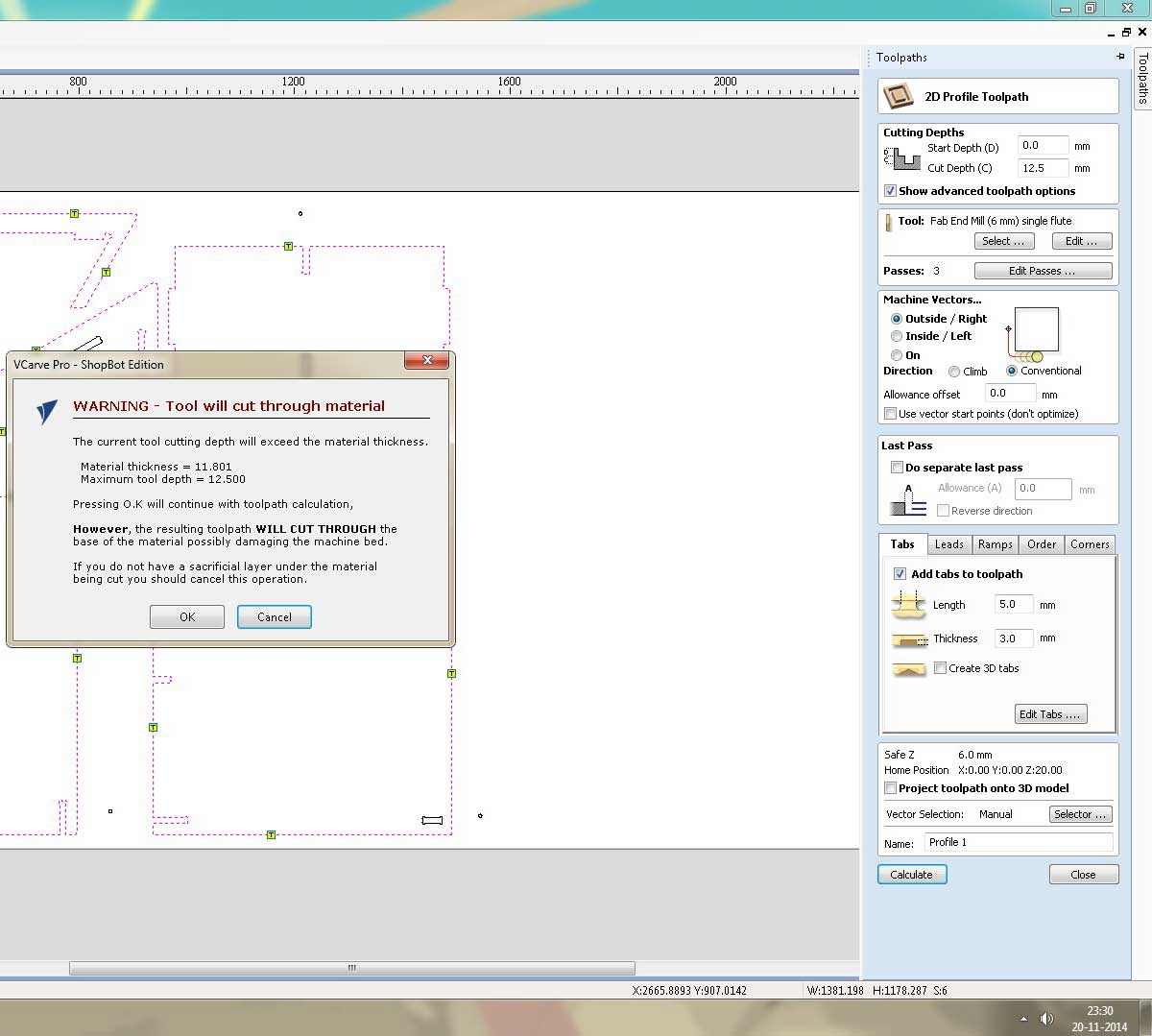The height and width of the screenshot is (1036, 1152).
Task: Click the VCarve logo icon in the warning dialog
Action: coord(47,411)
